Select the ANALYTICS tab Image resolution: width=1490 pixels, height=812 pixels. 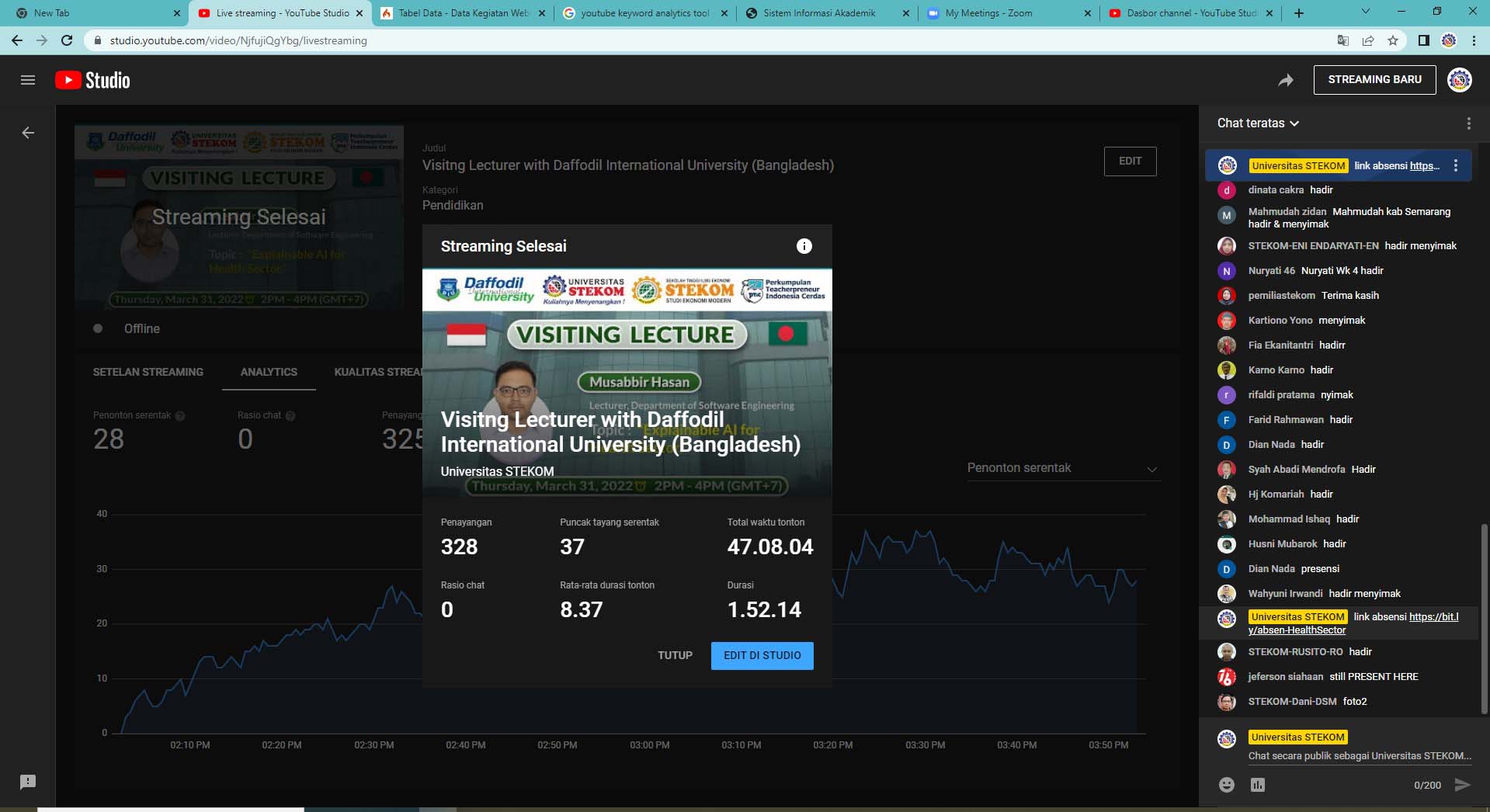tap(269, 372)
